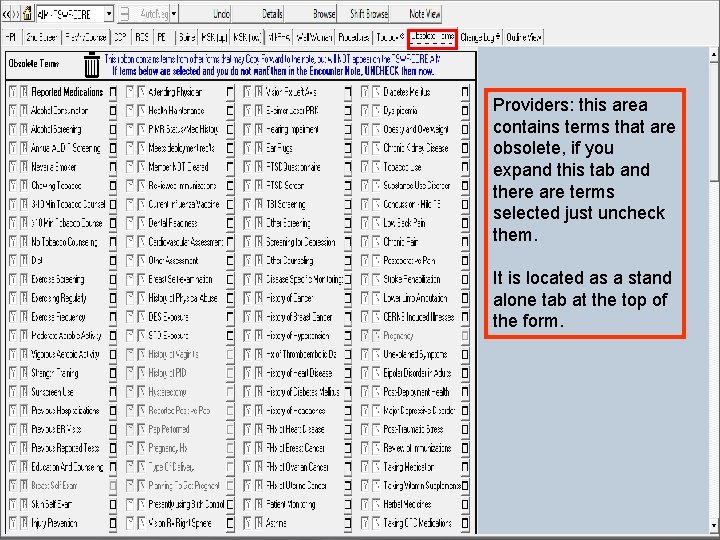Toggle the Y box for Reported Medications
The width and height of the screenshot is (720, 540).
(13, 92)
